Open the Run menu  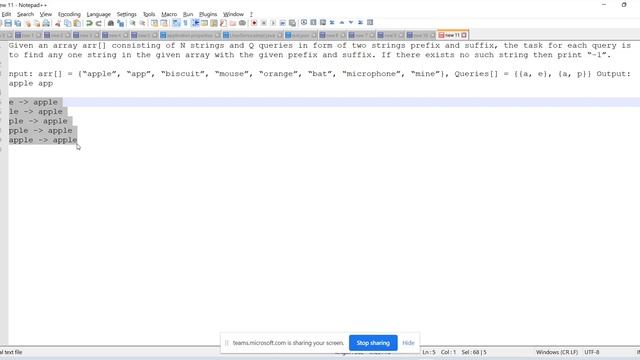pos(188,14)
